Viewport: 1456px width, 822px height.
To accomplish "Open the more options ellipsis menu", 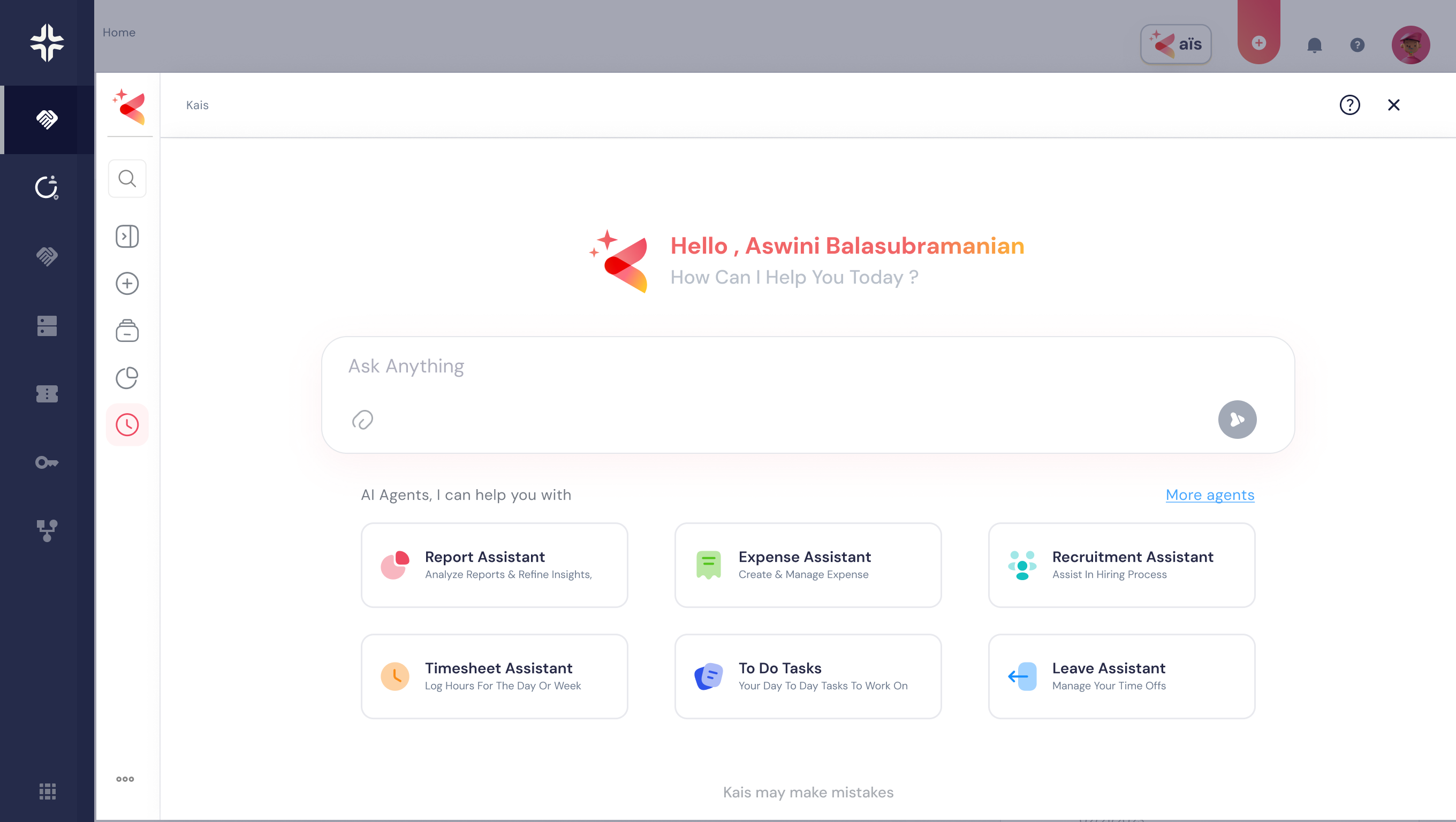I will pos(125,779).
